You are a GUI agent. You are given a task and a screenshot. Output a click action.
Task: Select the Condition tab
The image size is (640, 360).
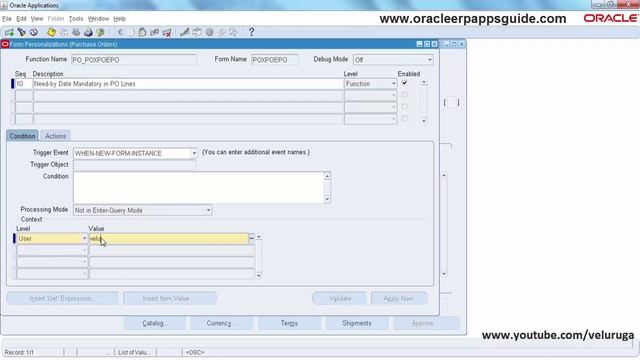[x=22, y=136]
